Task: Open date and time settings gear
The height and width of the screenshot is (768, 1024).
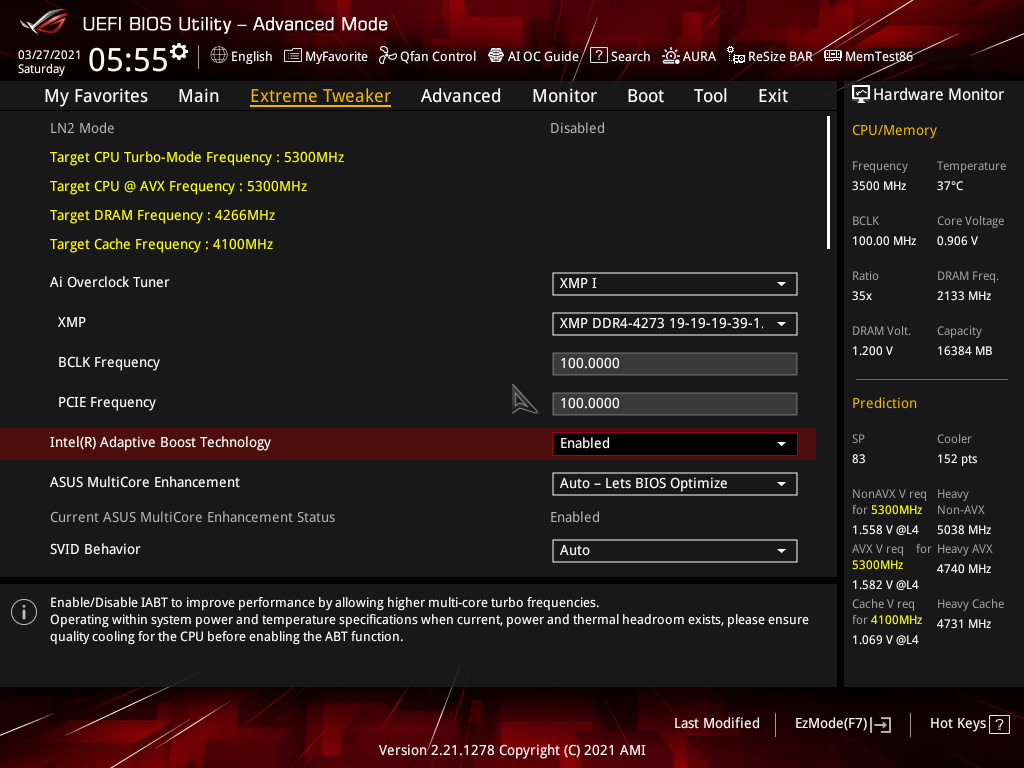Action: click(x=179, y=52)
